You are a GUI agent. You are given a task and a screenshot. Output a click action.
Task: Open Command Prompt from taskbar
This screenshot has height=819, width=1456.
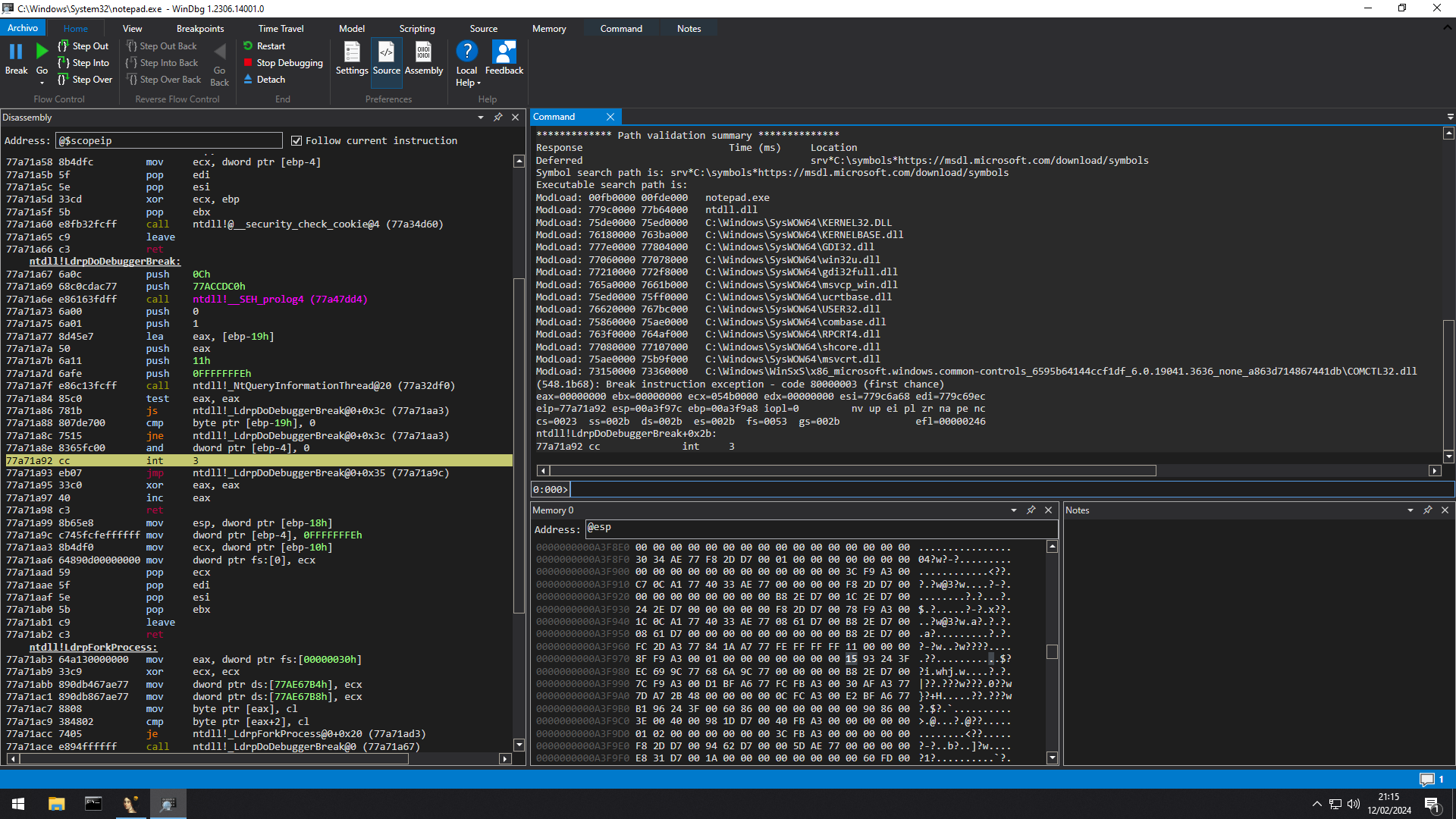(93, 804)
